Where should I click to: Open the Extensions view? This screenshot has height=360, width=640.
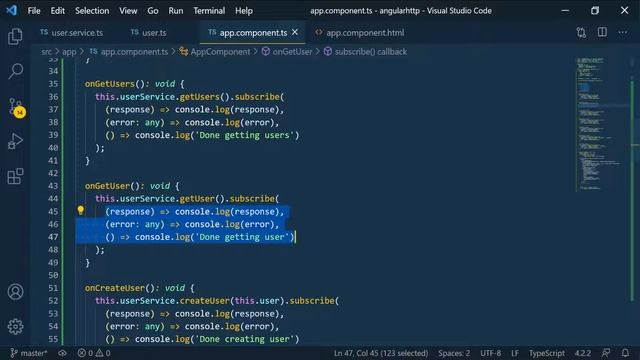(x=15, y=176)
